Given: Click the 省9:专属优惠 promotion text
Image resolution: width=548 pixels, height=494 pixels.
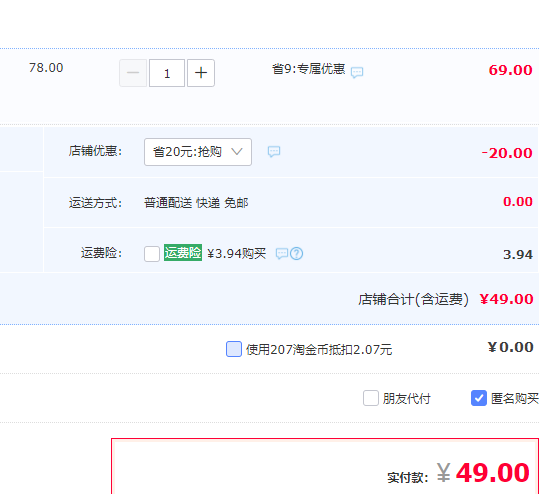Looking at the screenshot, I should coord(309,69).
